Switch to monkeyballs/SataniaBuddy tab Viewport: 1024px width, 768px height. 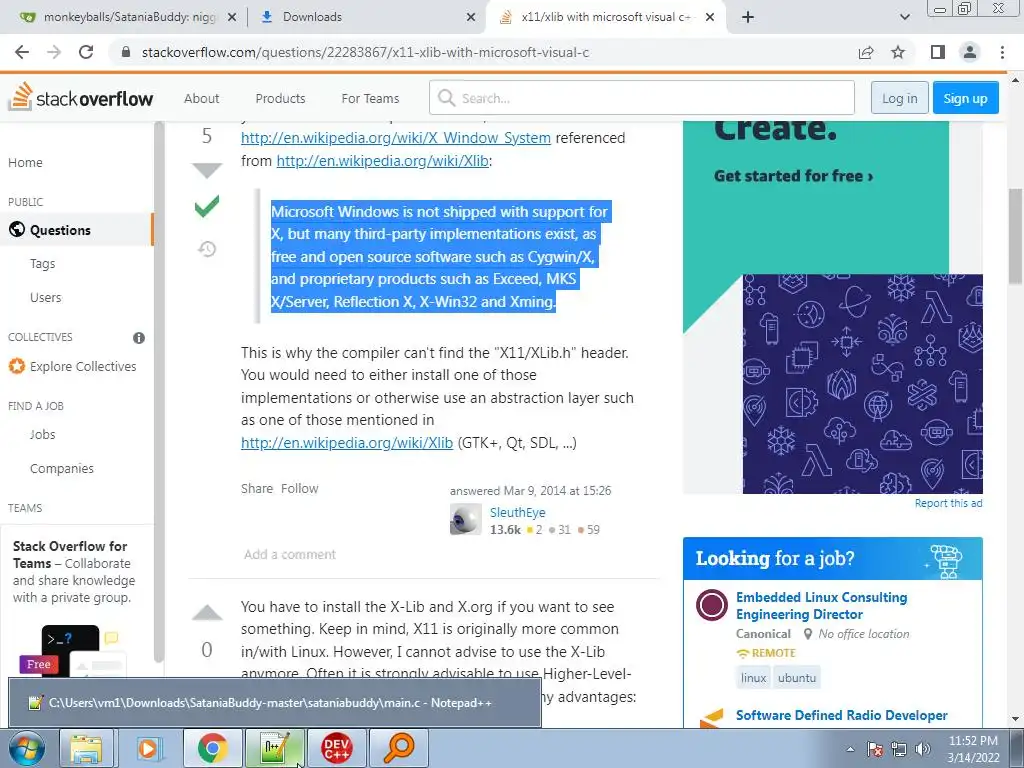point(129,17)
